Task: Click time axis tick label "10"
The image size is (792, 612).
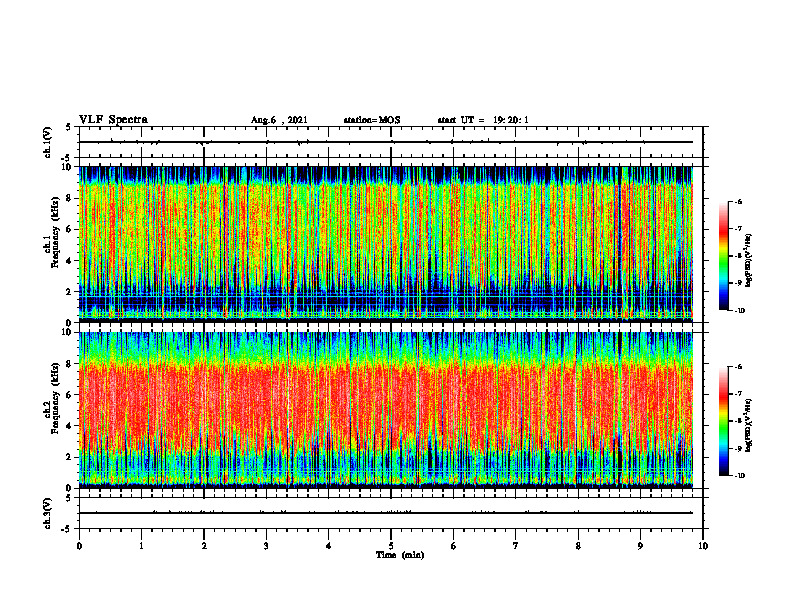Action: (x=703, y=546)
